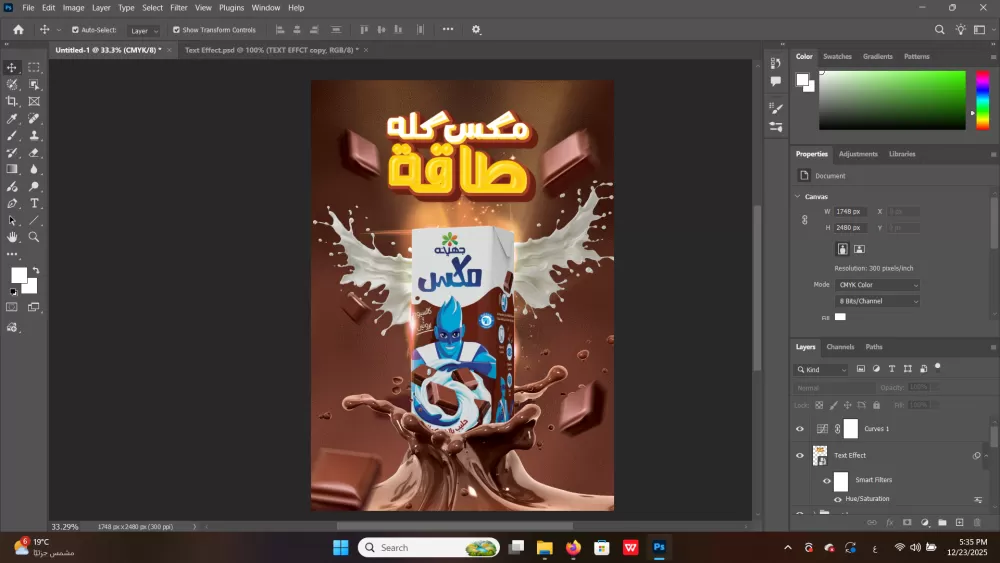The width and height of the screenshot is (1000, 563).
Task: Select the Move tool
Action: (x=11, y=68)
